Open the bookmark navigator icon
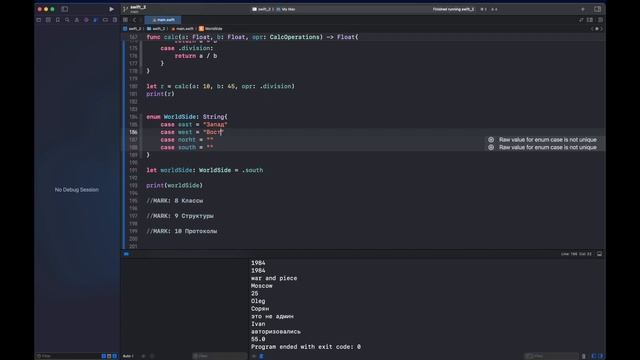 [x=58, y=20]
